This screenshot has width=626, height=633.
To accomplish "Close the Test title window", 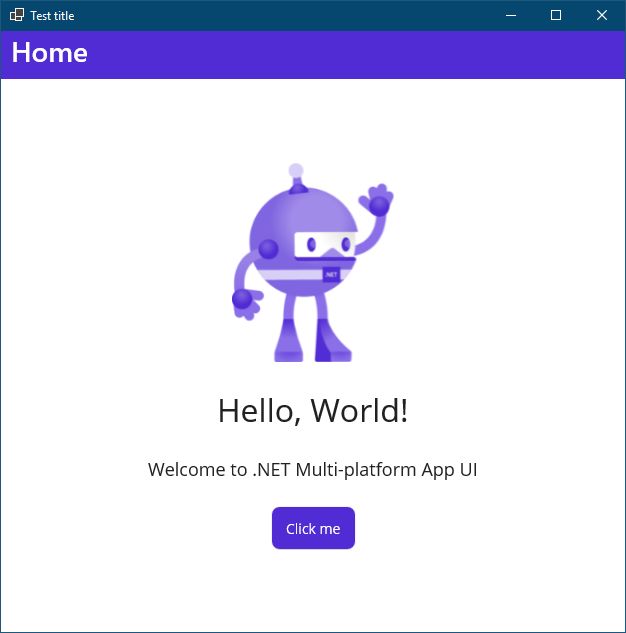I will pos(602,15).
